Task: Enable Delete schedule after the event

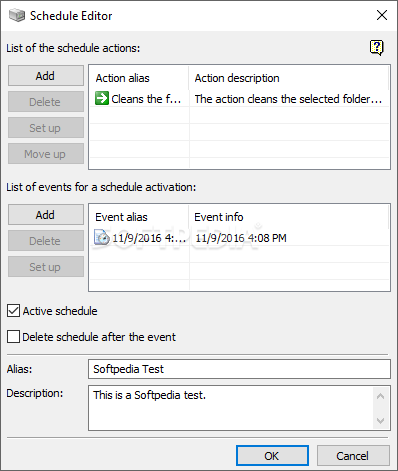Action: 13,337
